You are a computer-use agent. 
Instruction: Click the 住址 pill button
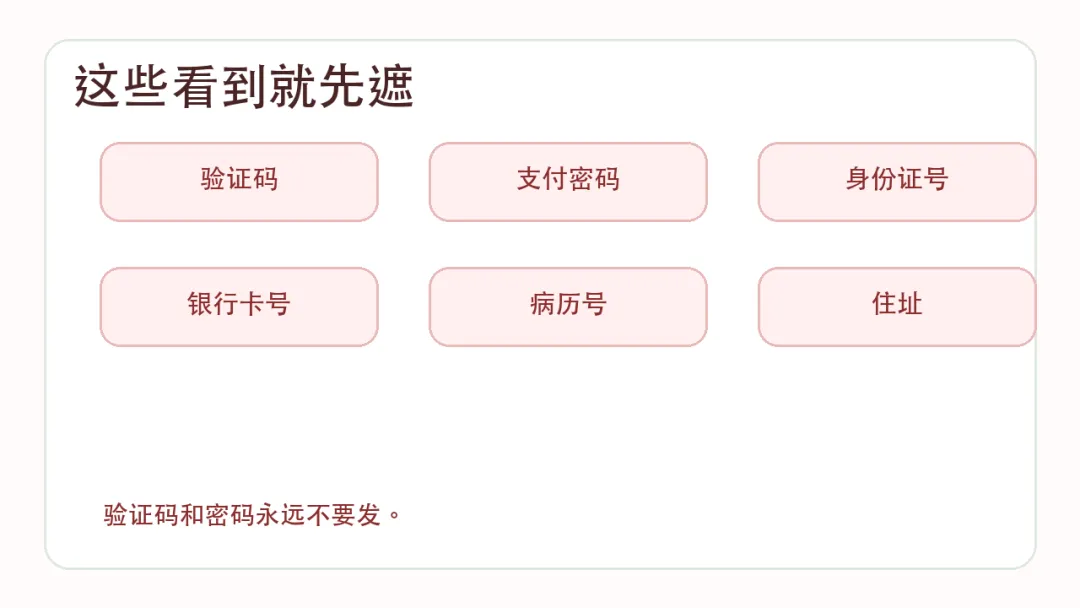[897, 306]
